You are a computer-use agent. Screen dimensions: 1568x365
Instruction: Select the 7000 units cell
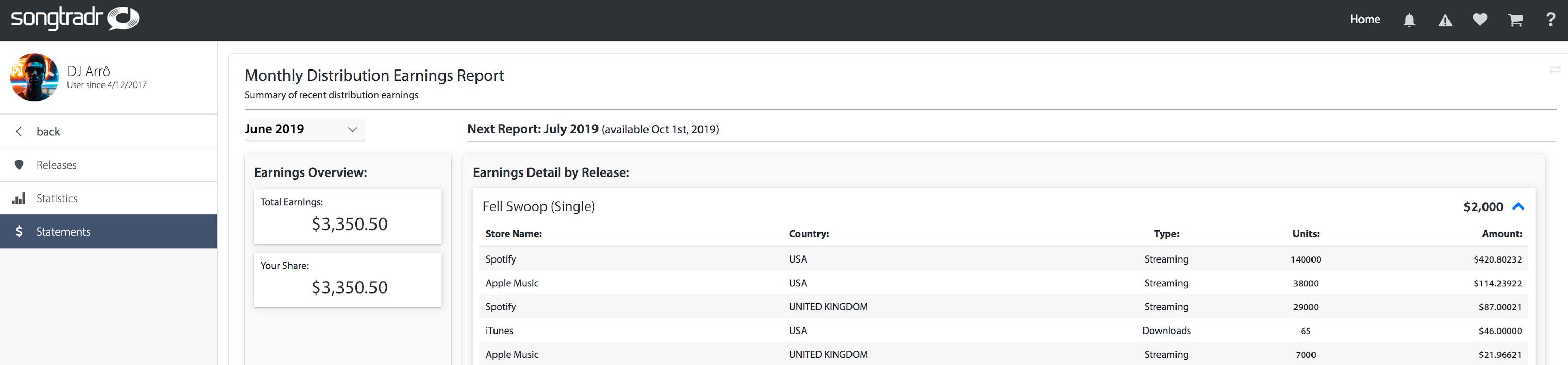[1306, 355]
